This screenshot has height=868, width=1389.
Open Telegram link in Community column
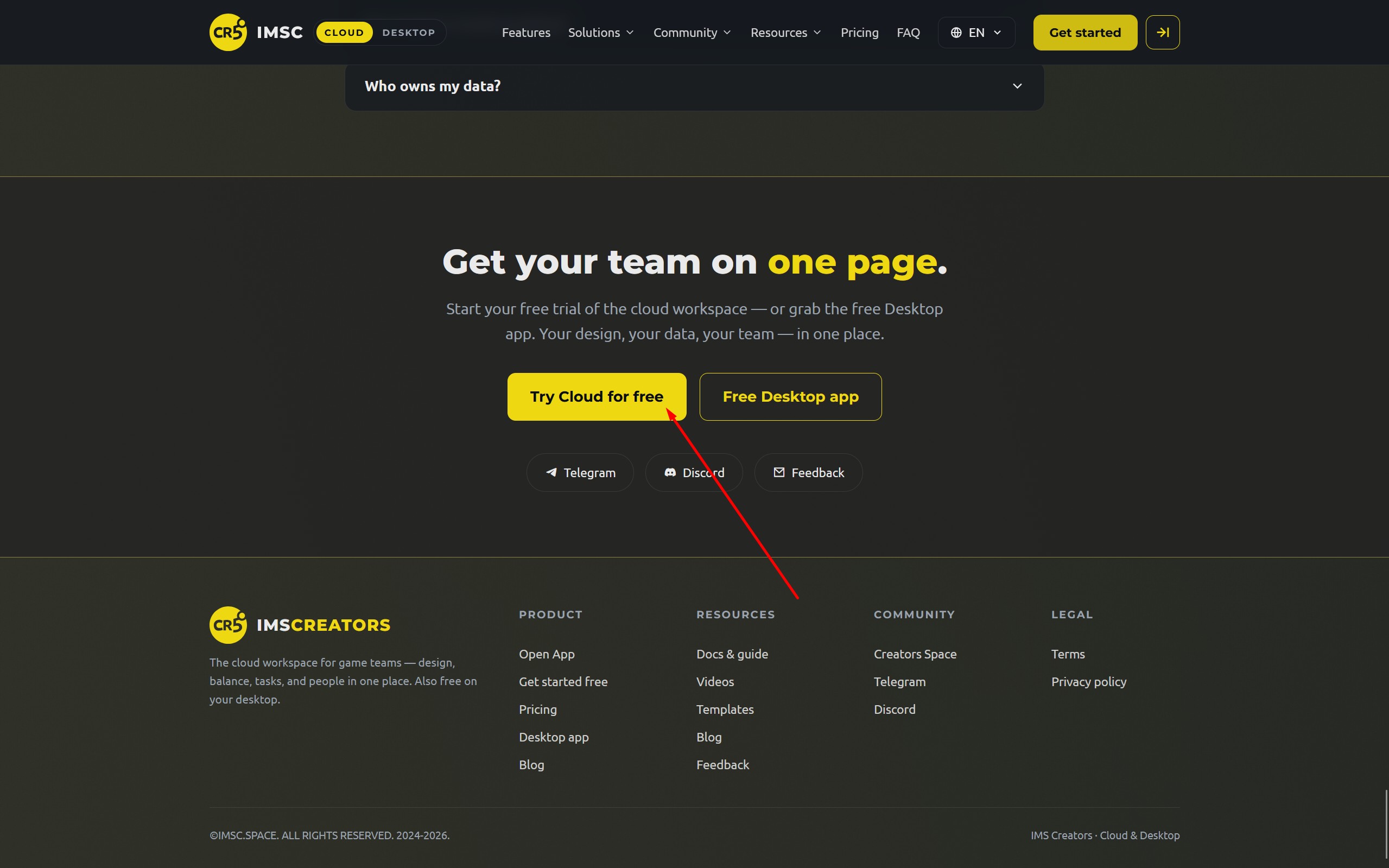(899, 681)
